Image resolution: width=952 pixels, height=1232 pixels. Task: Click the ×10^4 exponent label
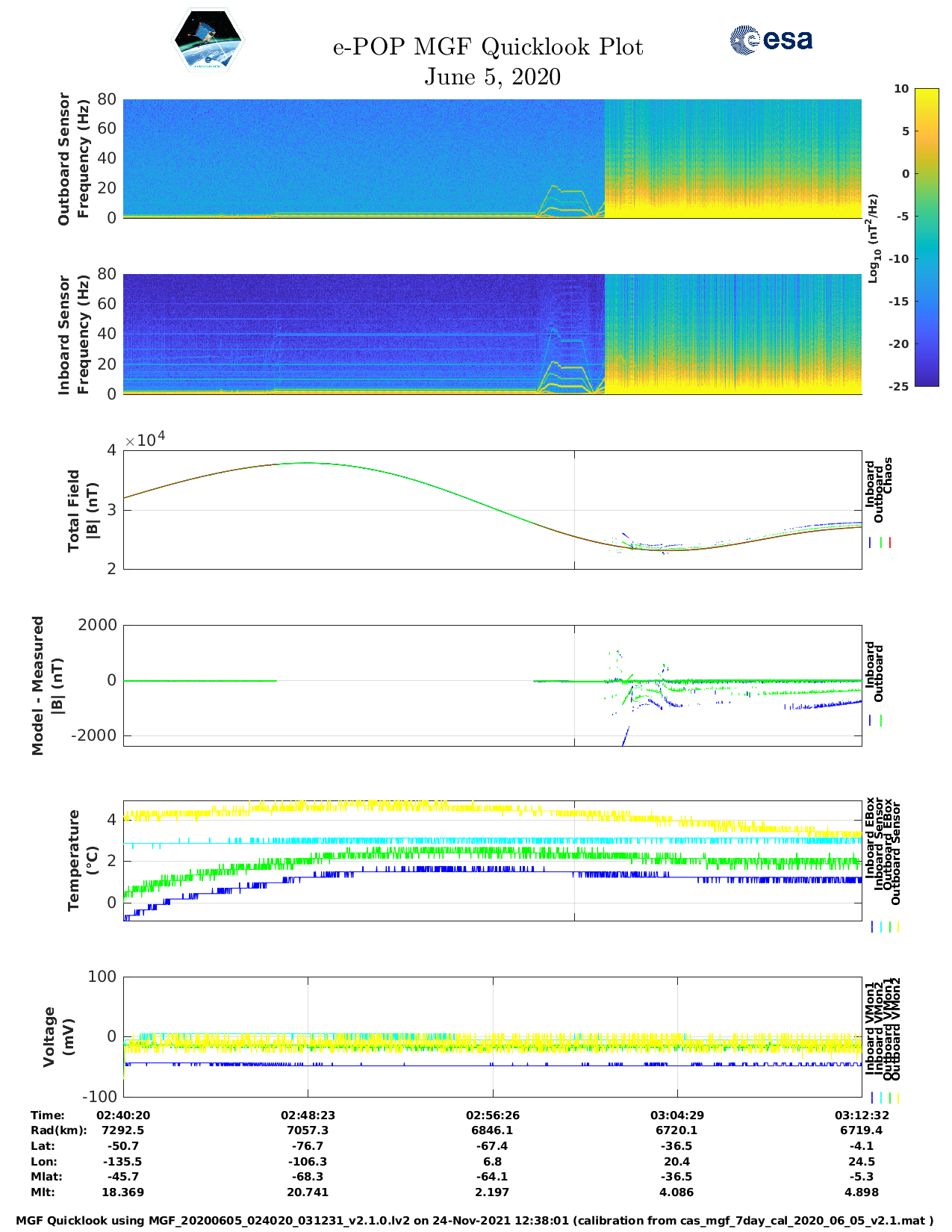point(145,441)
